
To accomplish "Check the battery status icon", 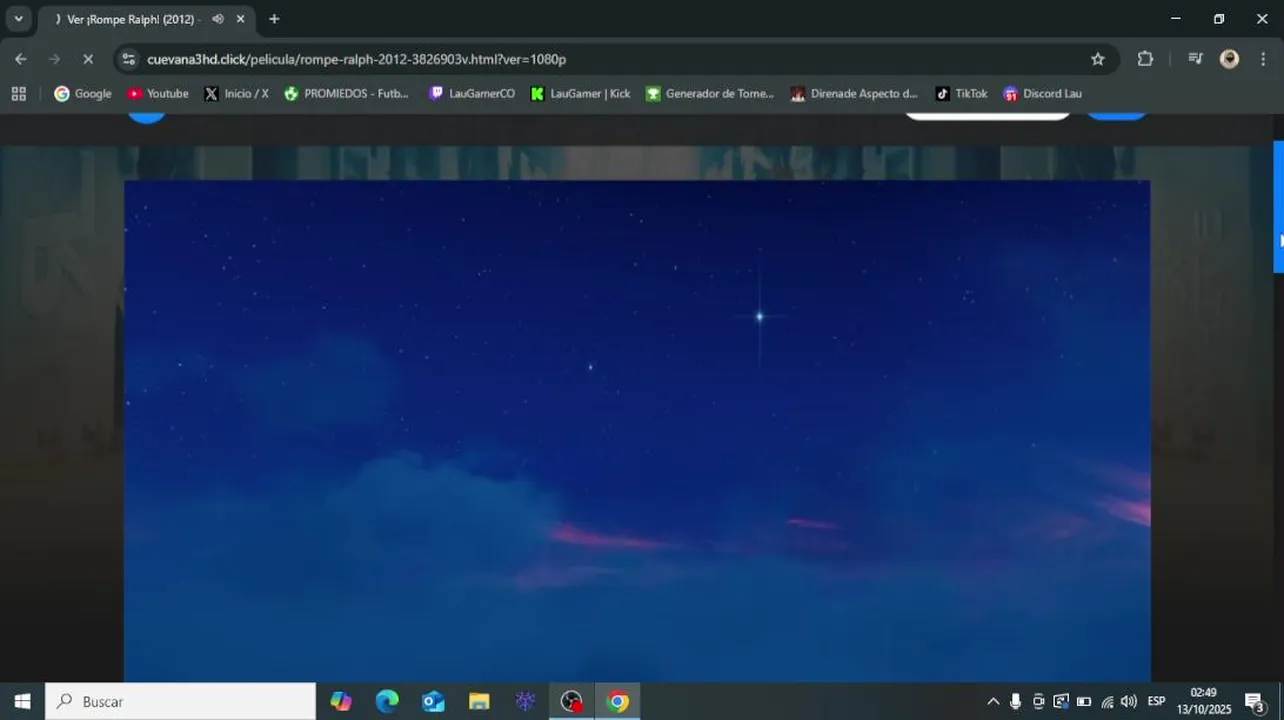I will 1084,701.
